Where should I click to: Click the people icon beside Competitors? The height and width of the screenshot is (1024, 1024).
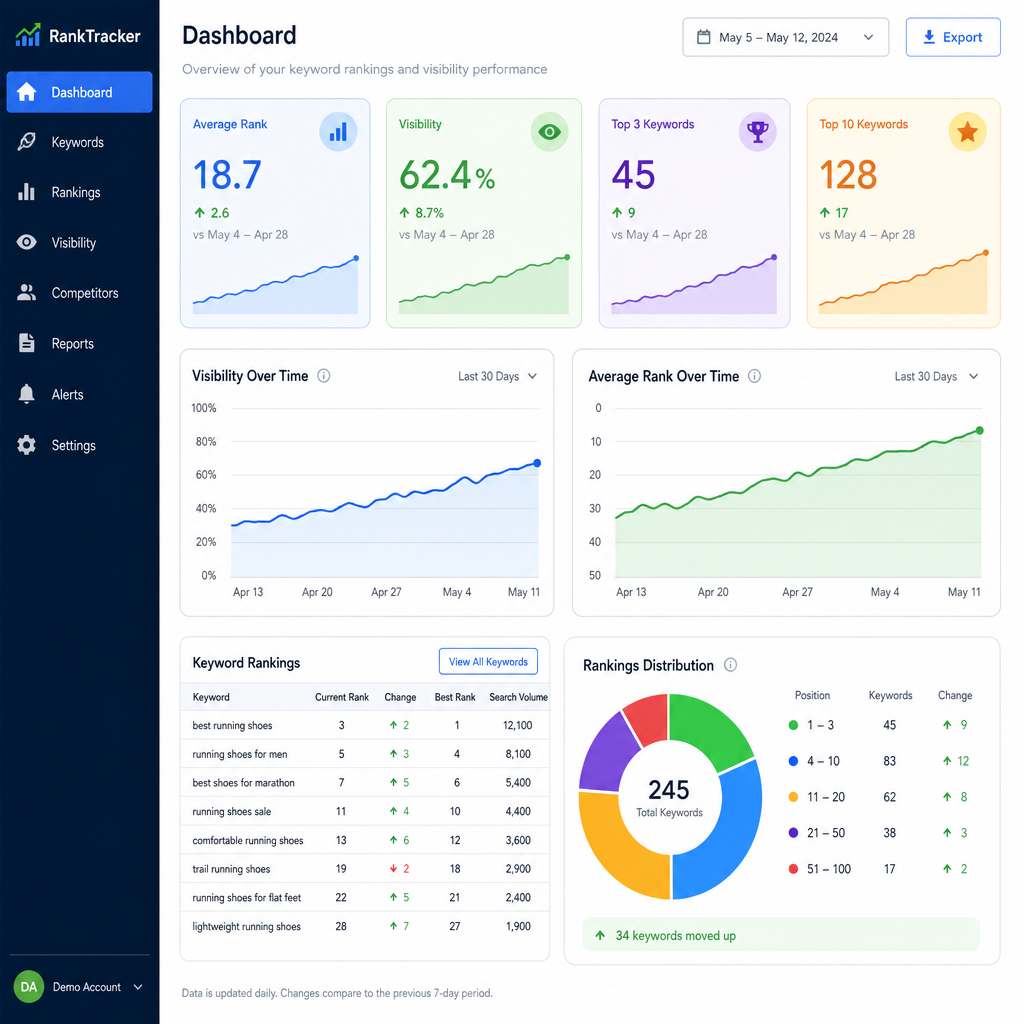pos(27,293)
